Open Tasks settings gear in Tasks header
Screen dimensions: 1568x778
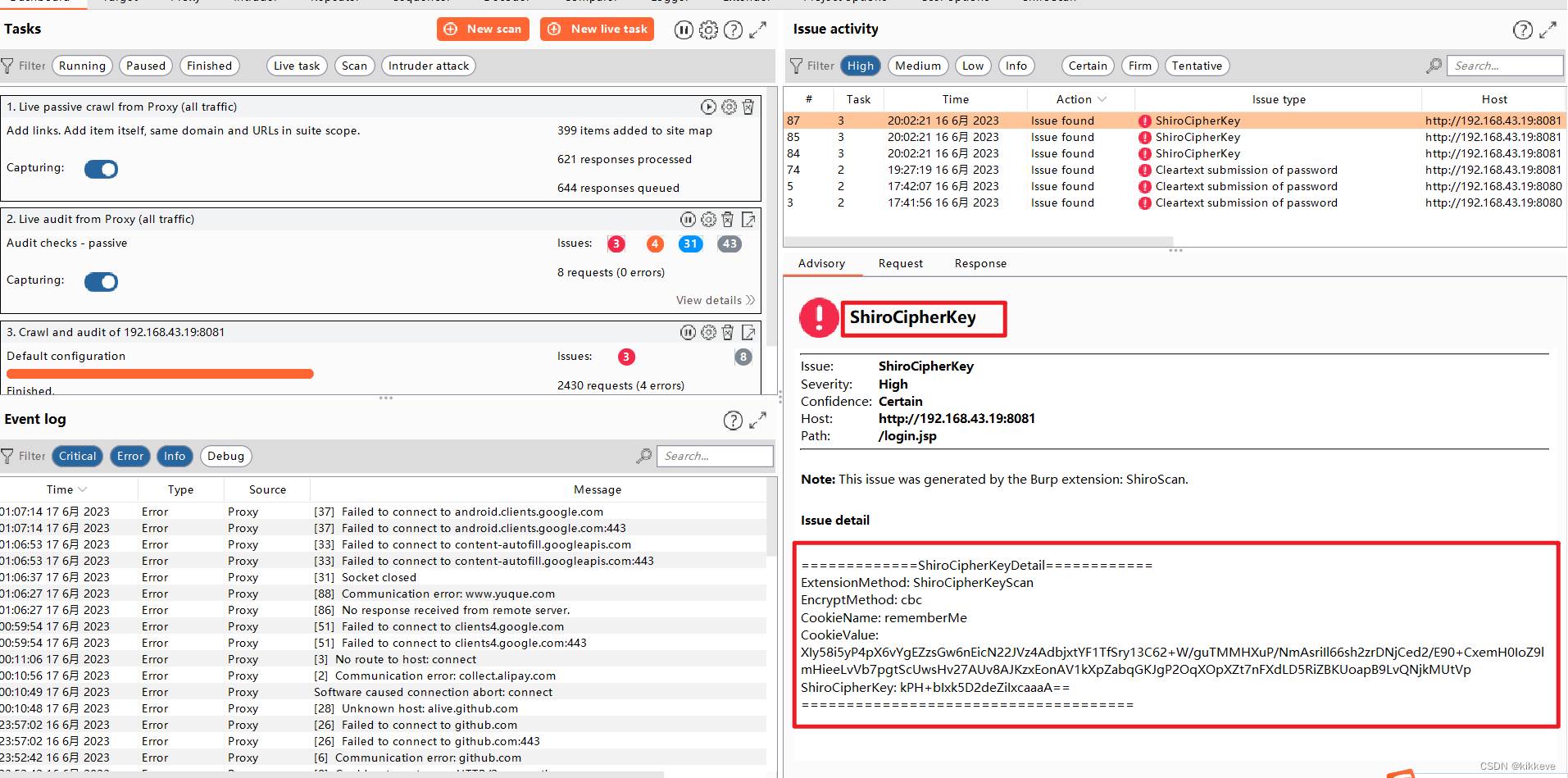pos(708,30)
